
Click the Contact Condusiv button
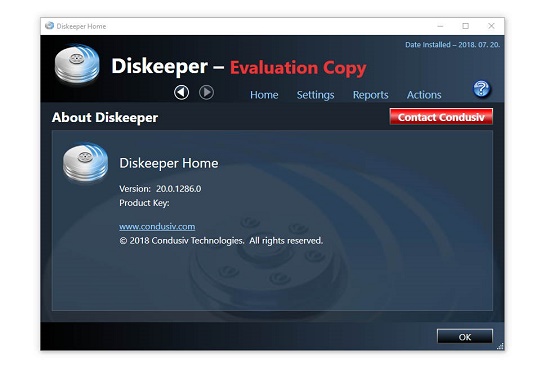(x=441, y=117)
